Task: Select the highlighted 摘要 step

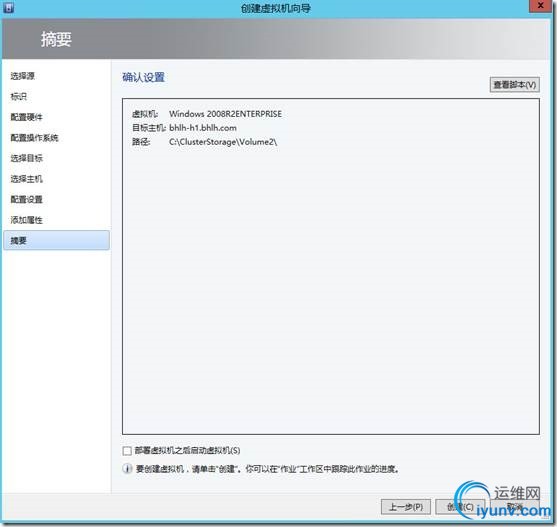Action: click(x=56, y=240)
